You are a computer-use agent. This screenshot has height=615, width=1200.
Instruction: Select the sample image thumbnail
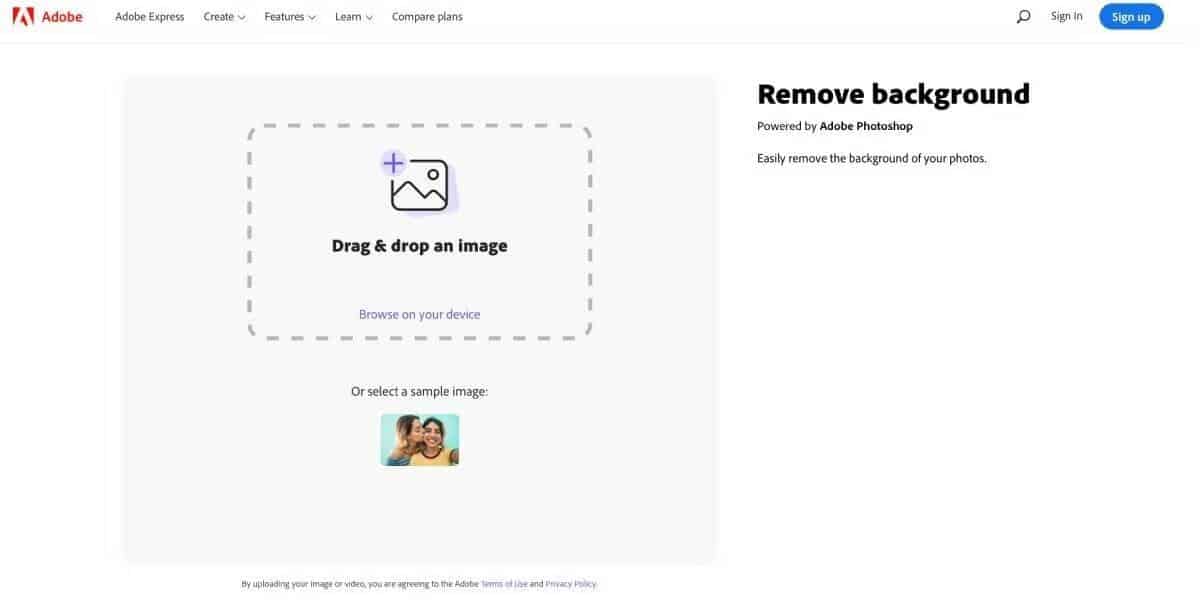420,440
